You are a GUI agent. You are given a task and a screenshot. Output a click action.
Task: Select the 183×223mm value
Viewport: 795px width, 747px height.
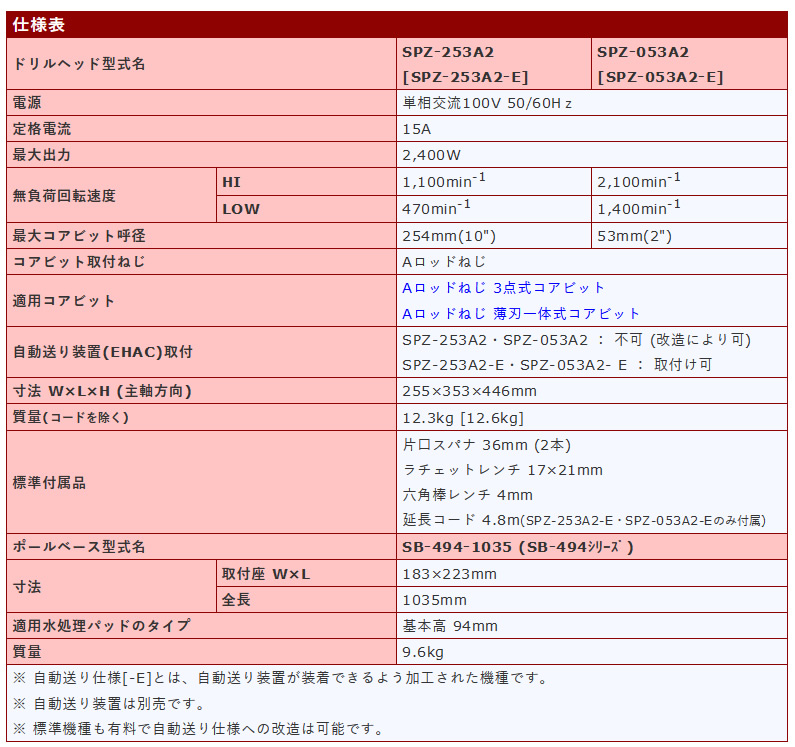pyautogui.click(x=449, y=574)
